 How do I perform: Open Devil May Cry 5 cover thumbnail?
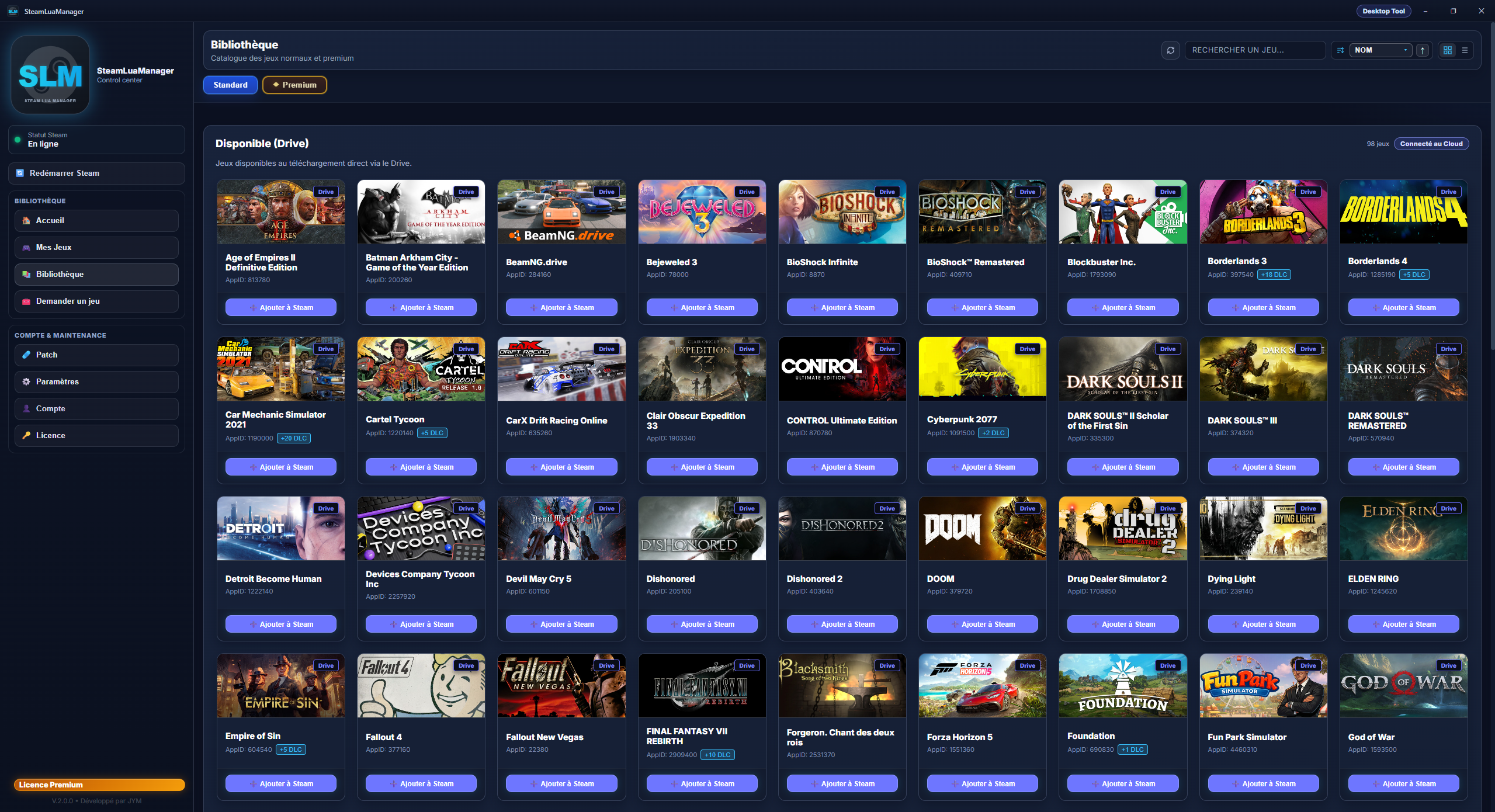pyautogui.click(x=561, y=528)
